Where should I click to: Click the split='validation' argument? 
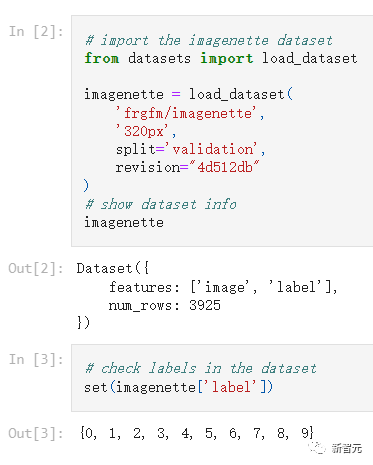pyautogui.click(x=190, y=149)
